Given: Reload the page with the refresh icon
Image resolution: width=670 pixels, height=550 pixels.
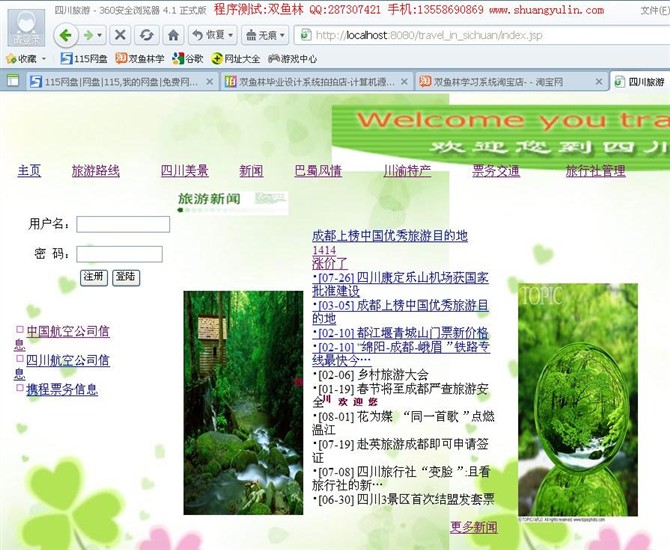Looking at the screenshot, I should (x=147, y=35).
